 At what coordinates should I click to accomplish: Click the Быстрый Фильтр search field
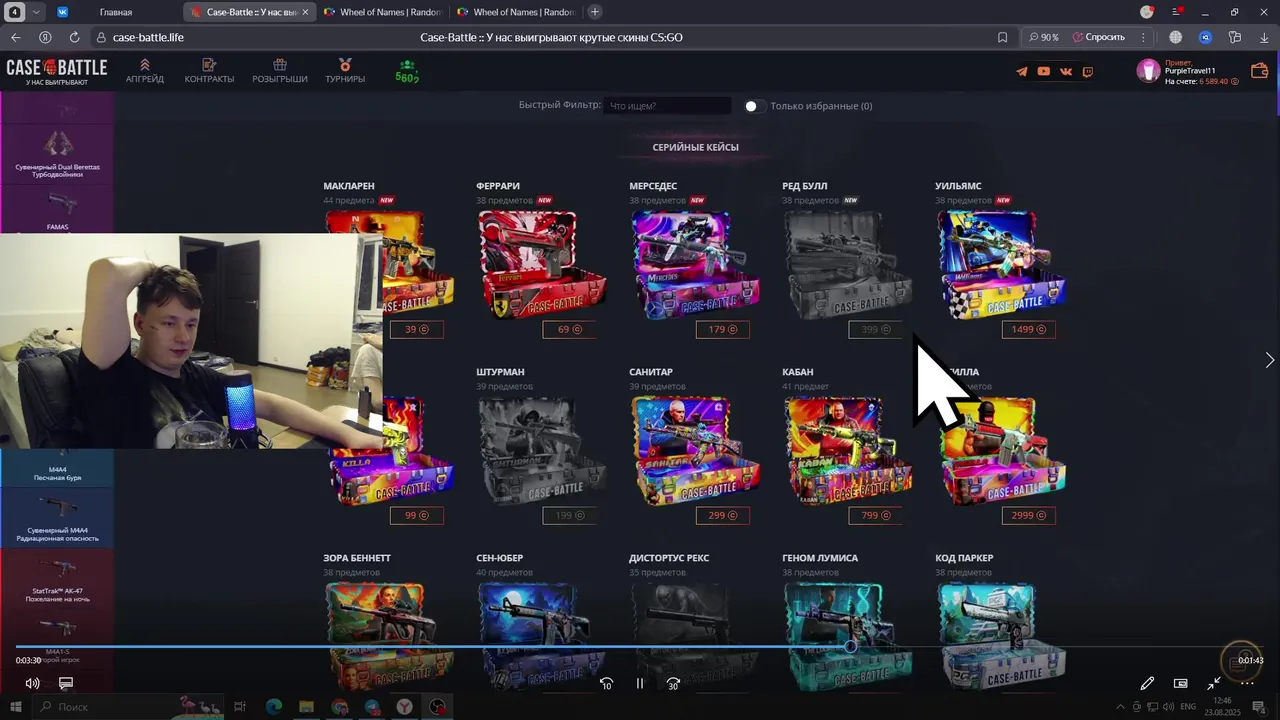667,106
